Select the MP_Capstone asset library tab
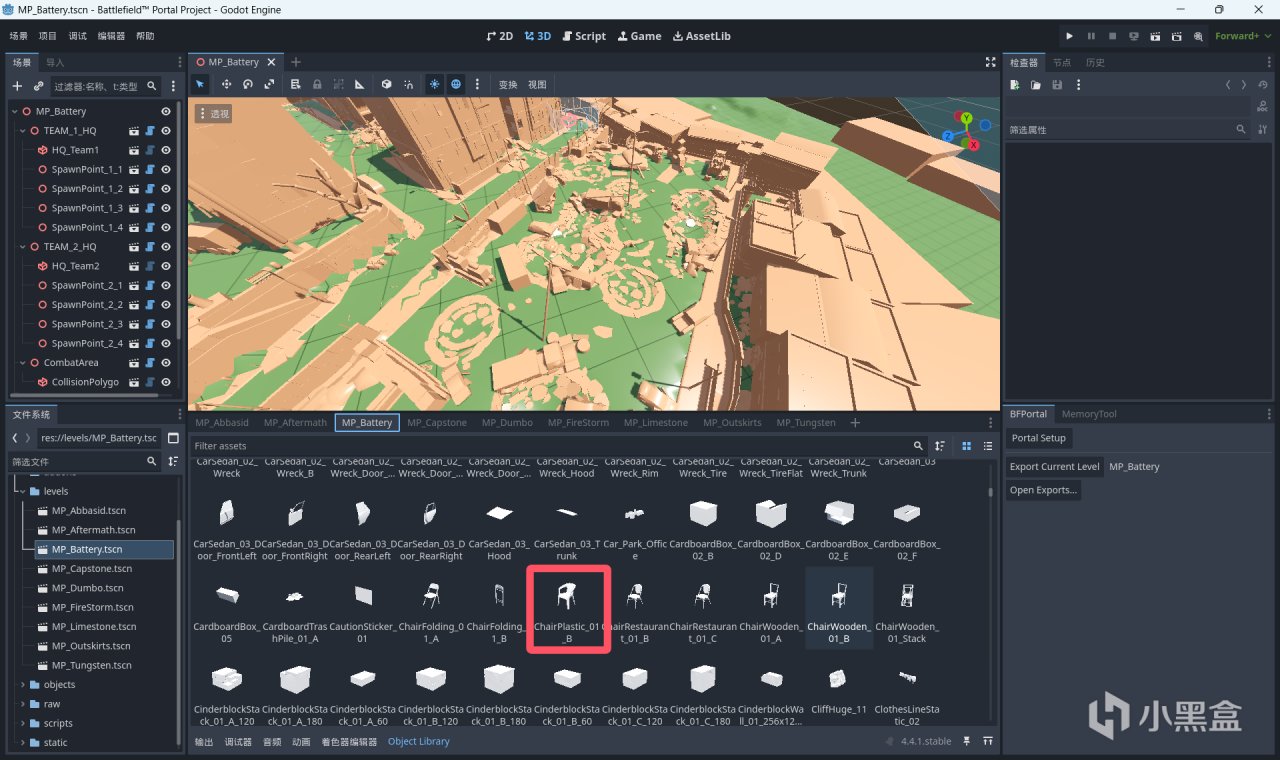This screenshot has height=760, width=1280. coord(436,422)
